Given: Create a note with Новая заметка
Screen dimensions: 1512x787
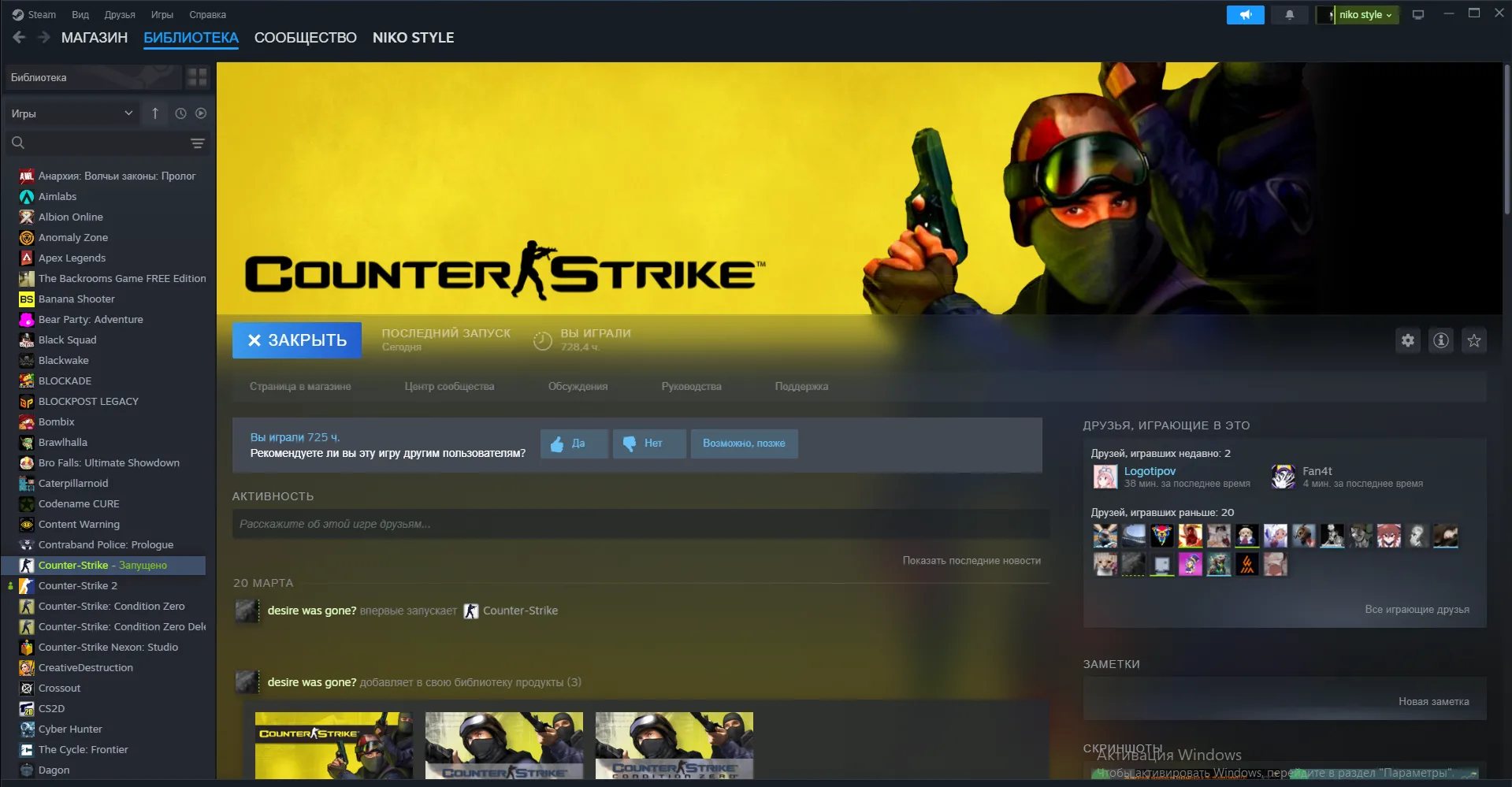Looking at the screenshot, I should [1433, 702].
